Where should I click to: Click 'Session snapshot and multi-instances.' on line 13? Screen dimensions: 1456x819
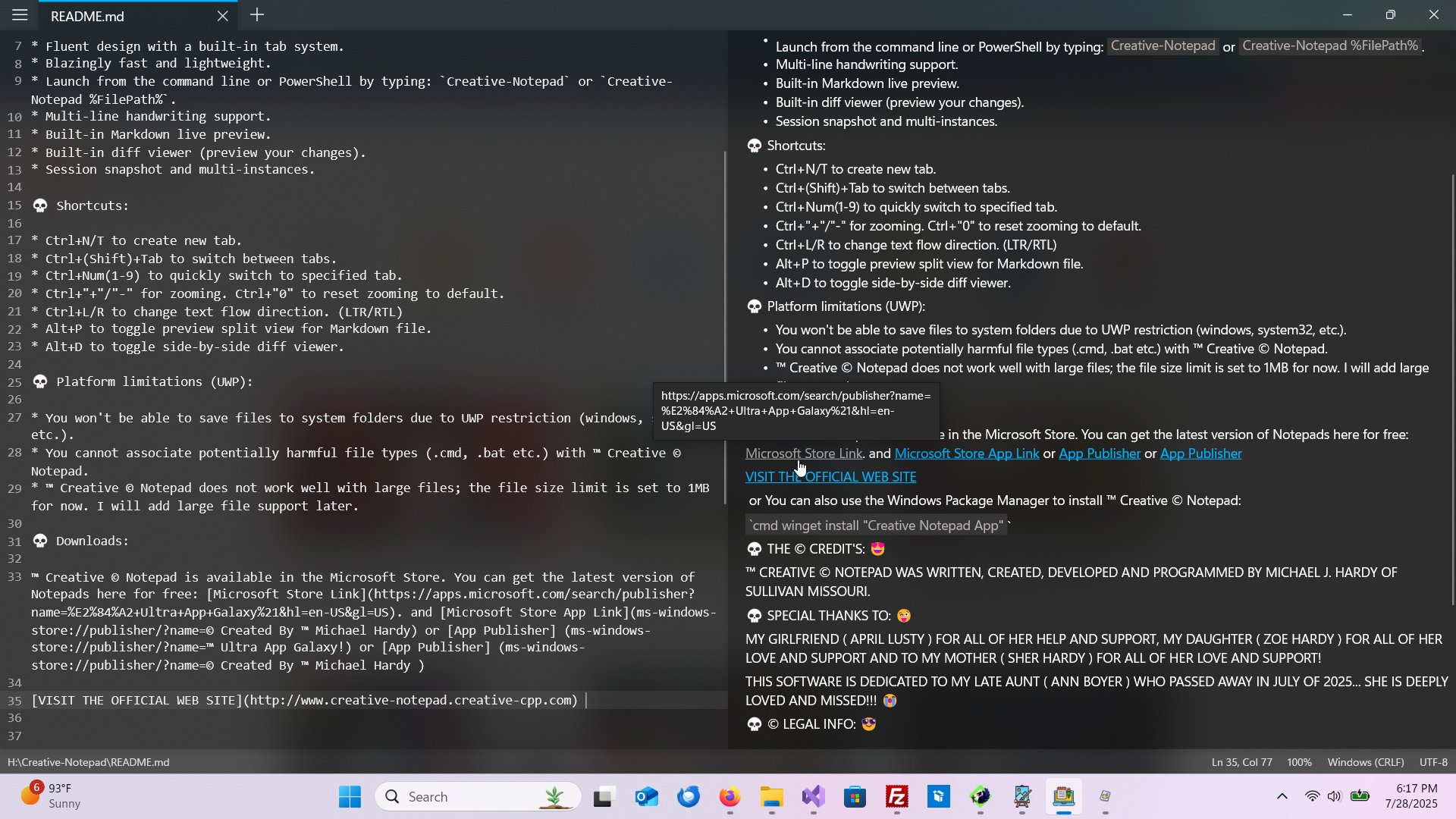(180, 170)
